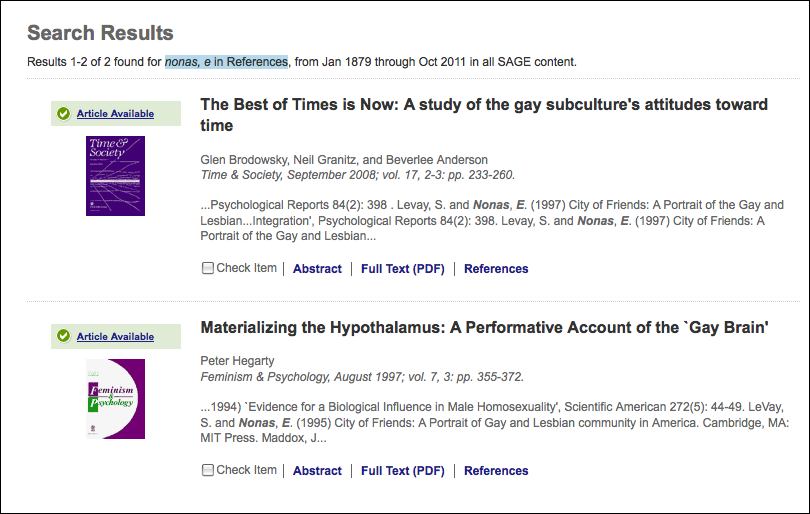Open 'Materializing the Hypothalamus' article title

(x=484, y=327)
